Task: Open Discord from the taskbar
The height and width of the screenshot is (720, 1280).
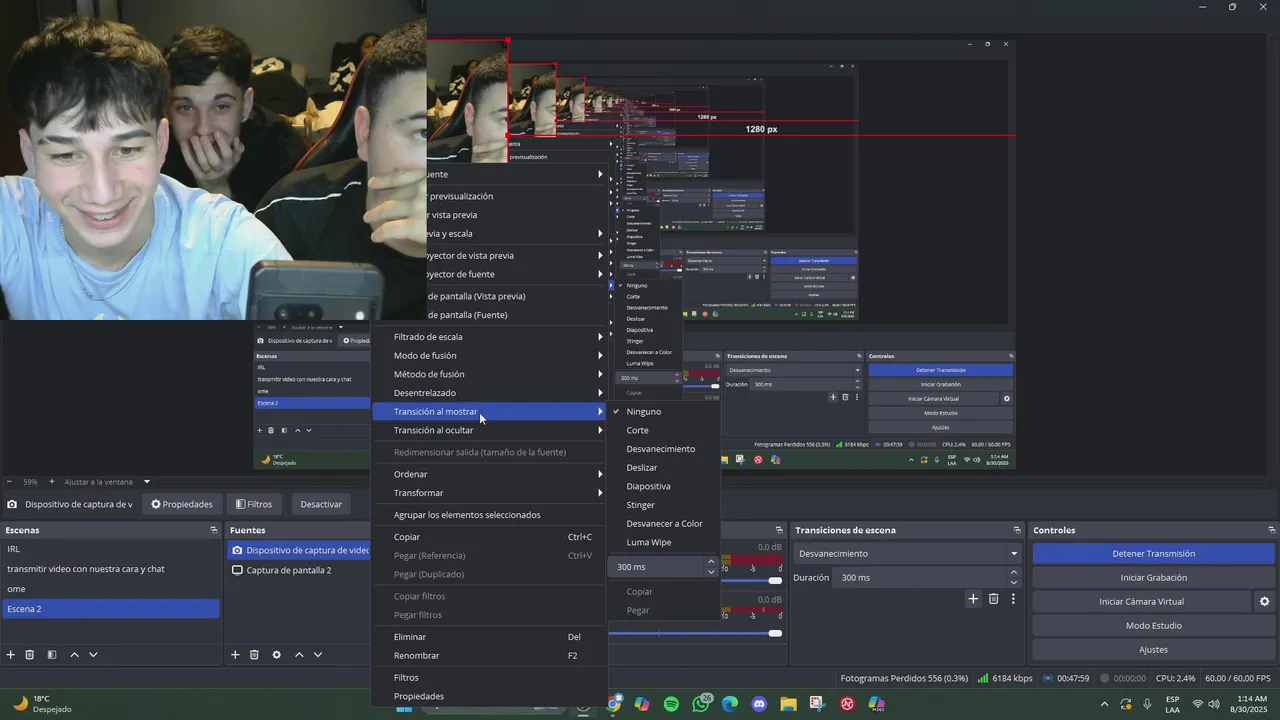Action: coord(758,705)
